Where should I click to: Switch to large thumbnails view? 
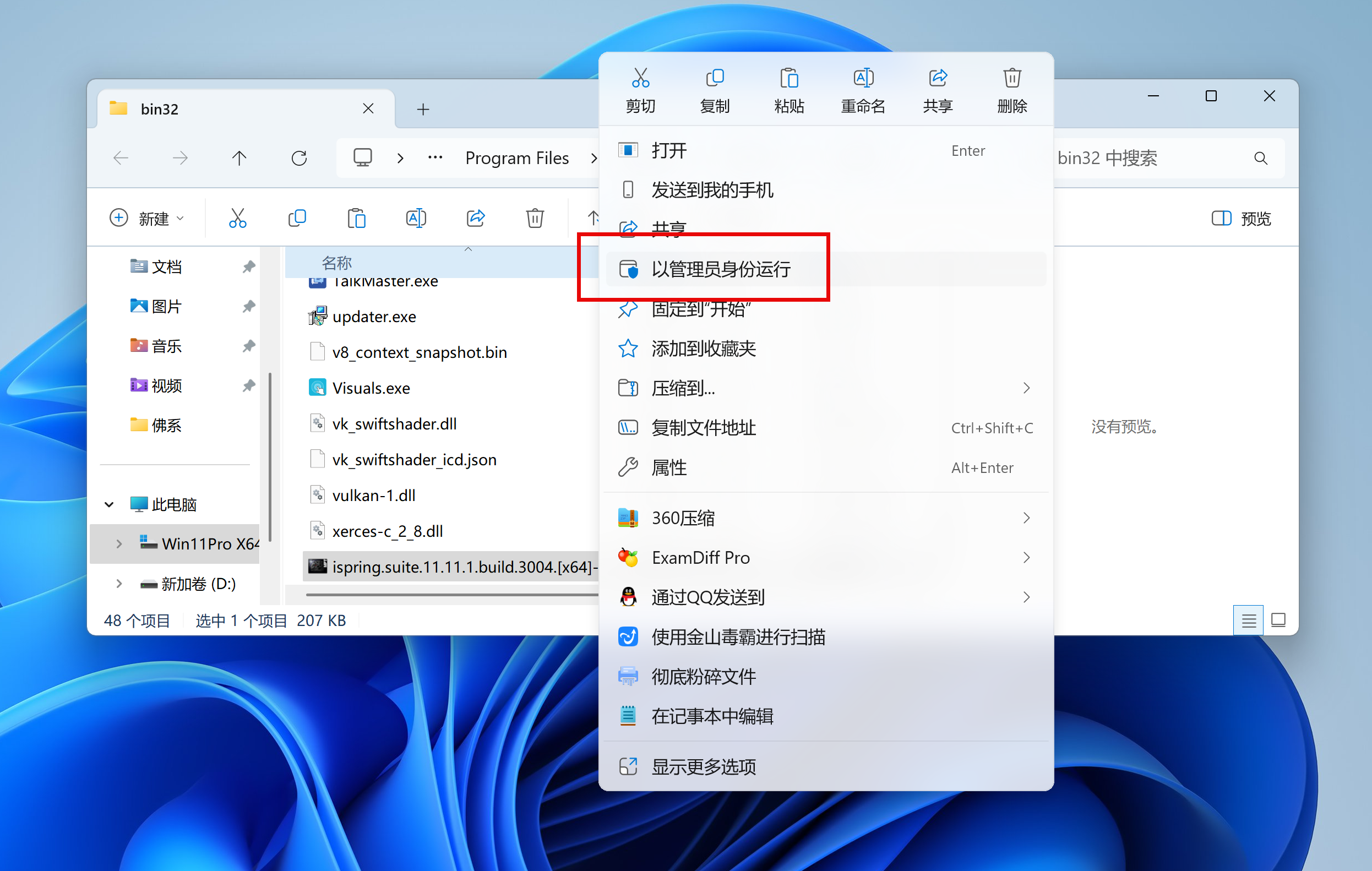pos(1278,620)
